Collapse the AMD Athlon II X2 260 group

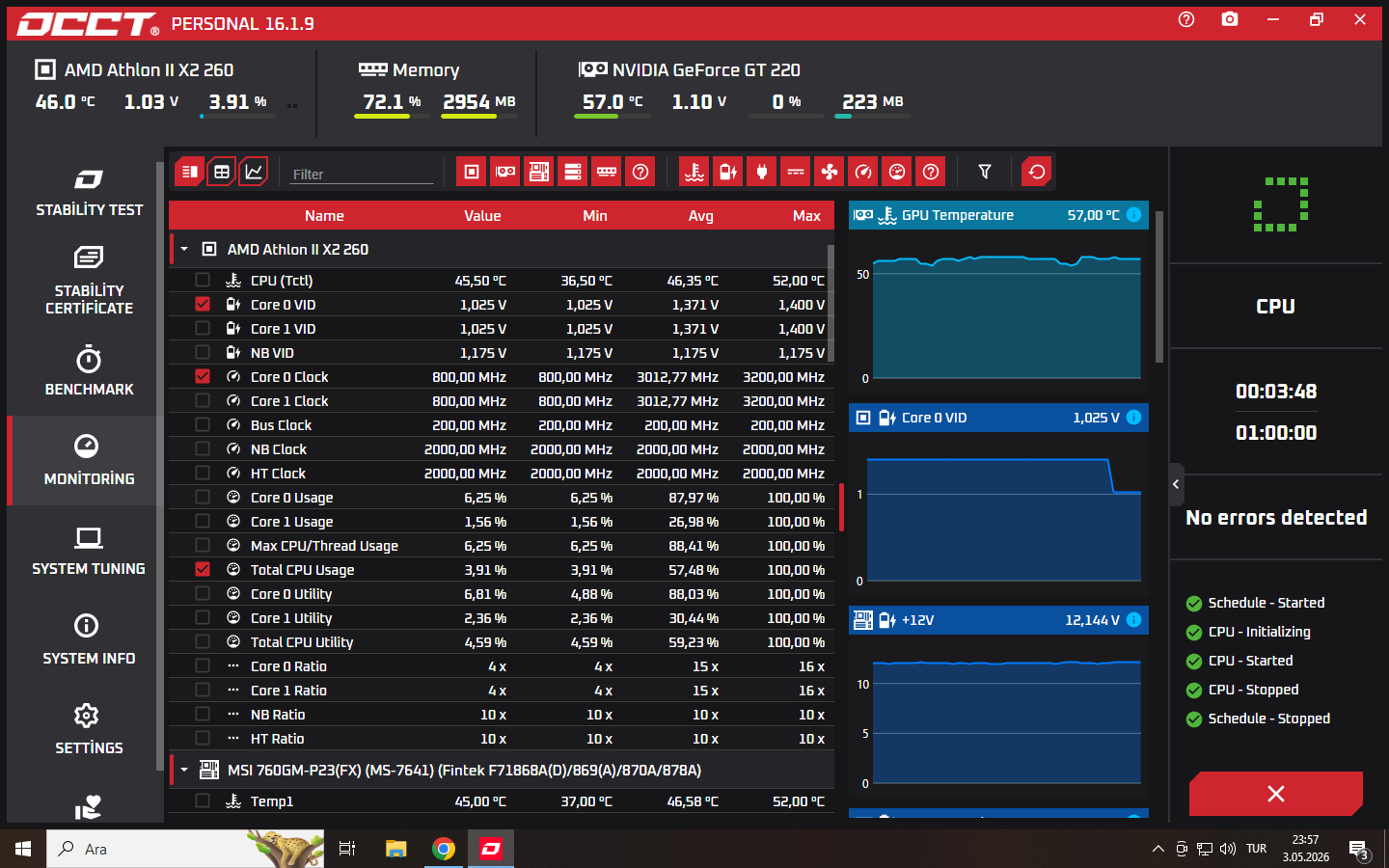tap(184, 249)
